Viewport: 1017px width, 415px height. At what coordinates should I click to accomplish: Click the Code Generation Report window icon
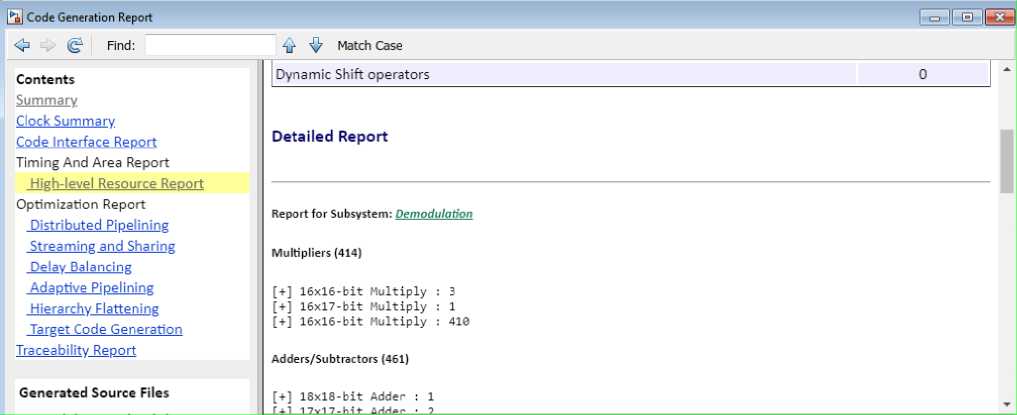pos(14,17)
